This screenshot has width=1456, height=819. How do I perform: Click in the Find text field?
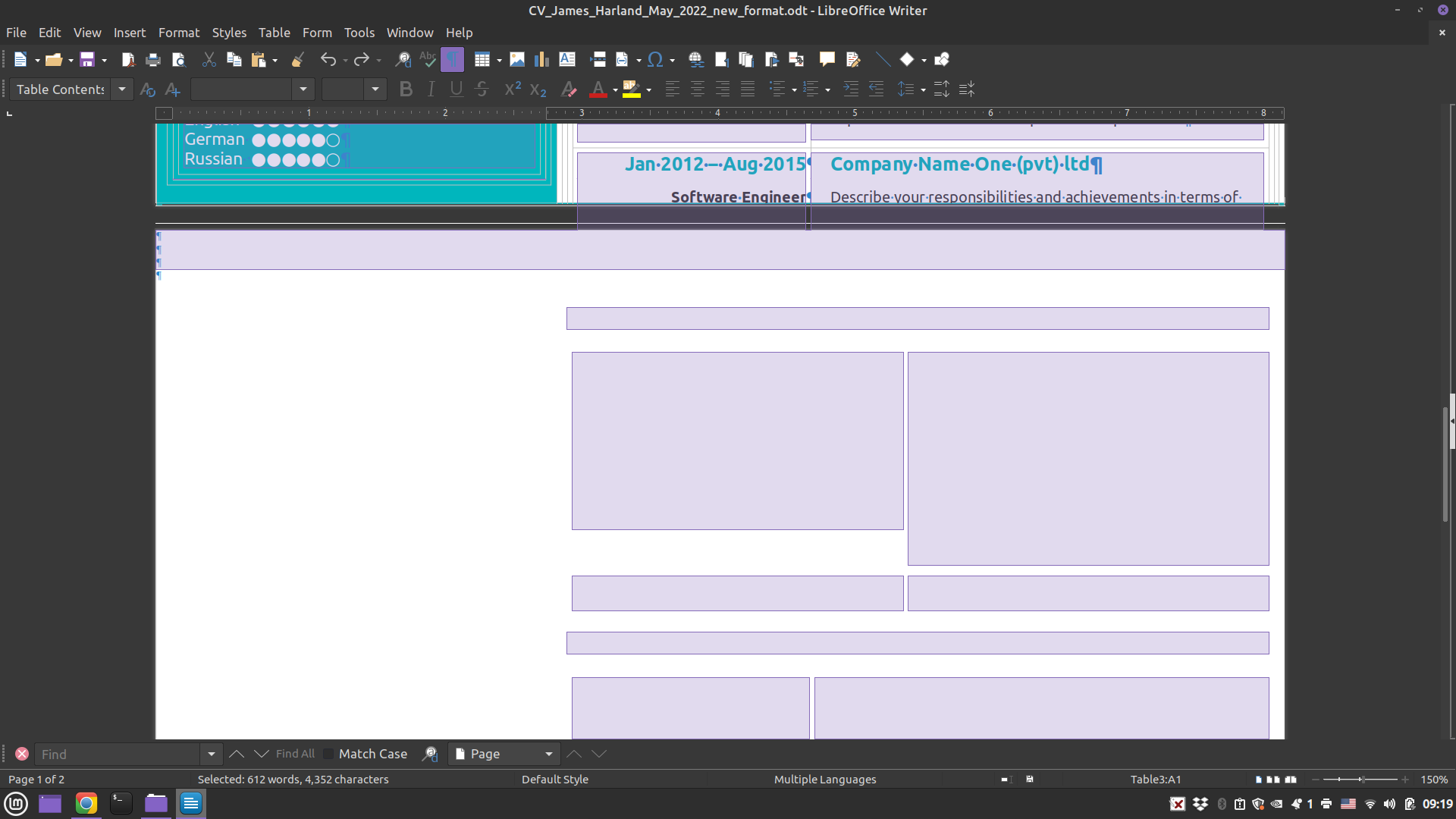pos(118,754)
